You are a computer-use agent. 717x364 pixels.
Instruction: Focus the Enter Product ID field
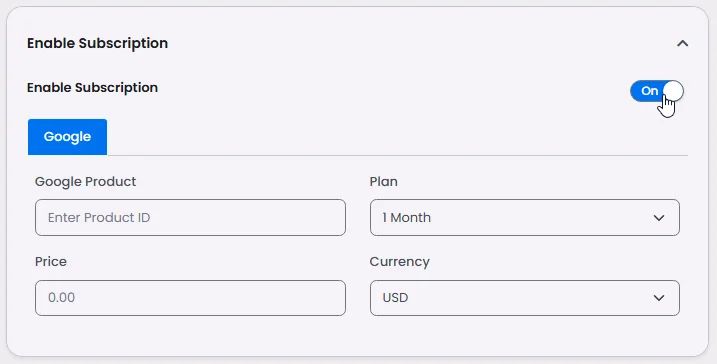(x=190, y=218)
